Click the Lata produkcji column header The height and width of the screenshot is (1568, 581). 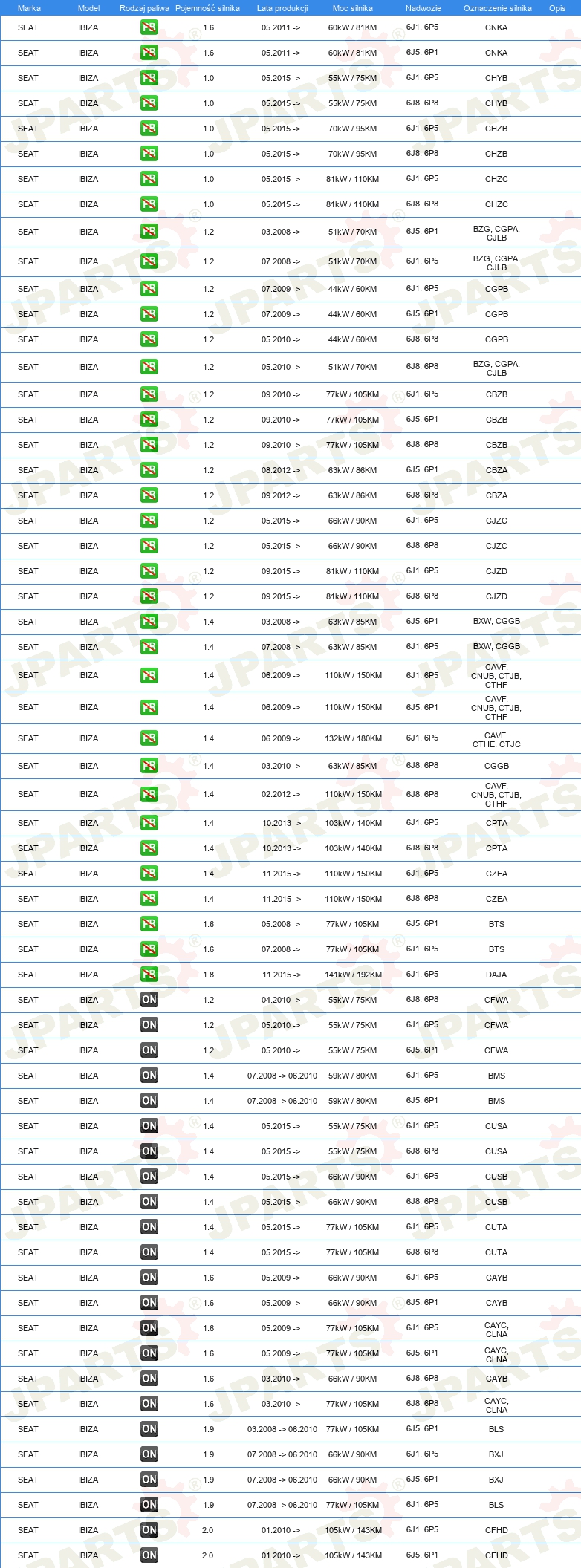(282, 8)
